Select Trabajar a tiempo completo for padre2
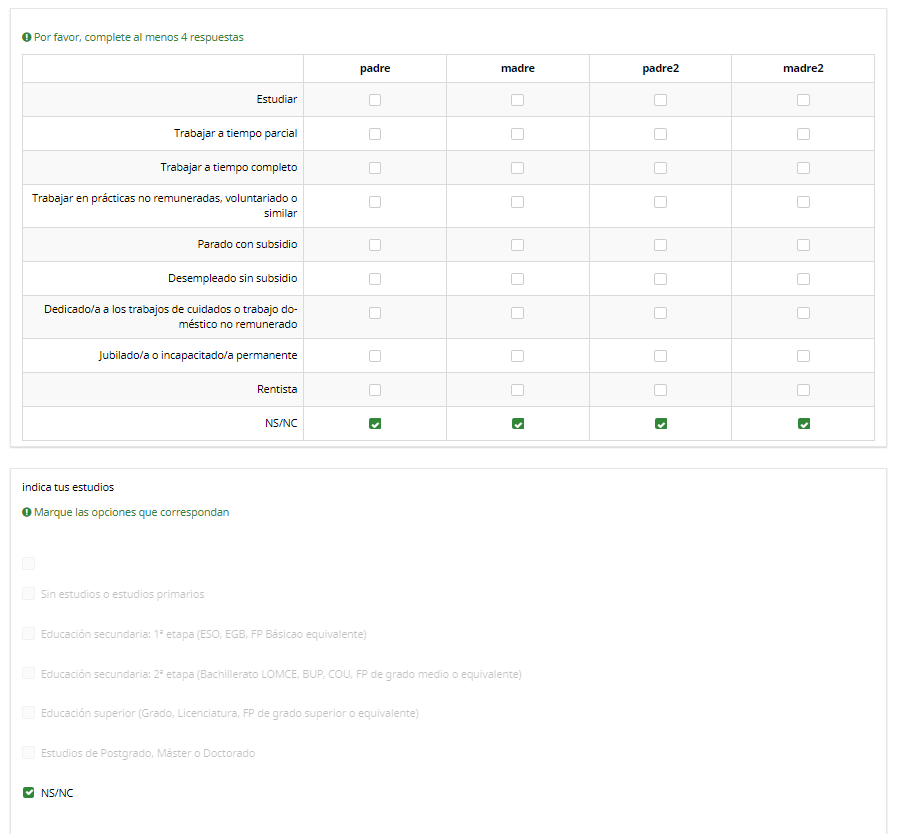Viewport: 919px width, 834px height. (660, 168)
